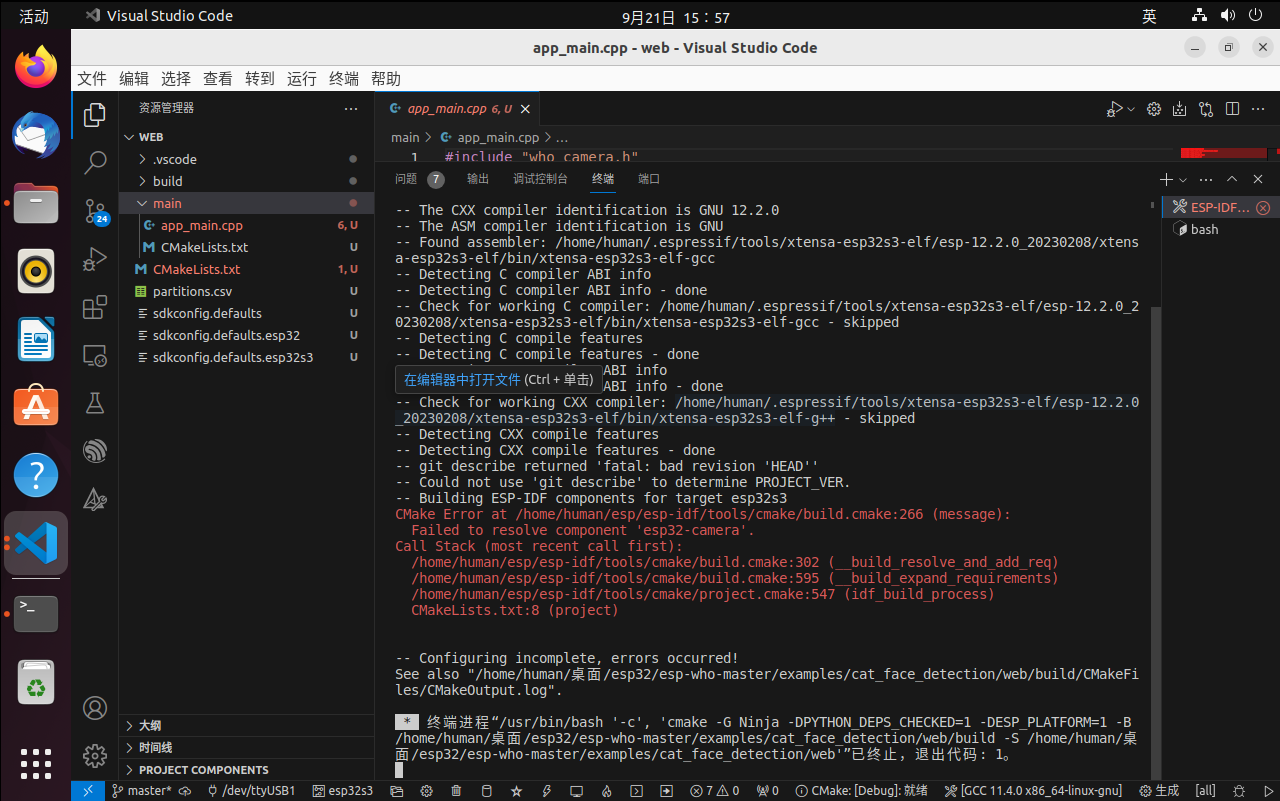Expand the 时间线 timeline section
Image resolution: width=1280 pixels, height=801 pixels.
(245, 748)
